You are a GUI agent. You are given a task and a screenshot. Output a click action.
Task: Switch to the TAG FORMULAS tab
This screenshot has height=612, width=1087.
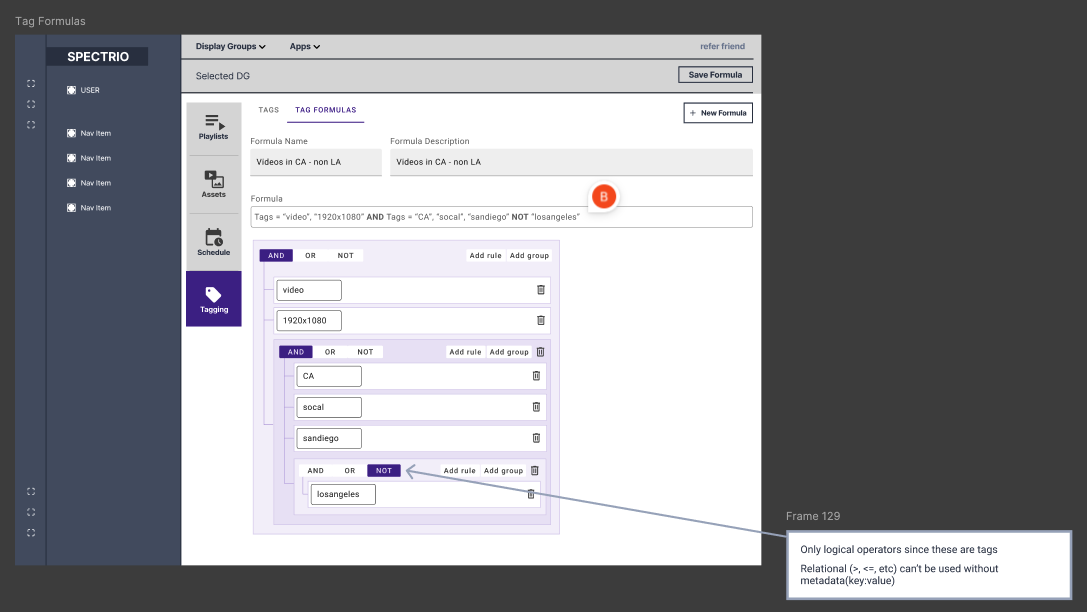tap(325, 110)
